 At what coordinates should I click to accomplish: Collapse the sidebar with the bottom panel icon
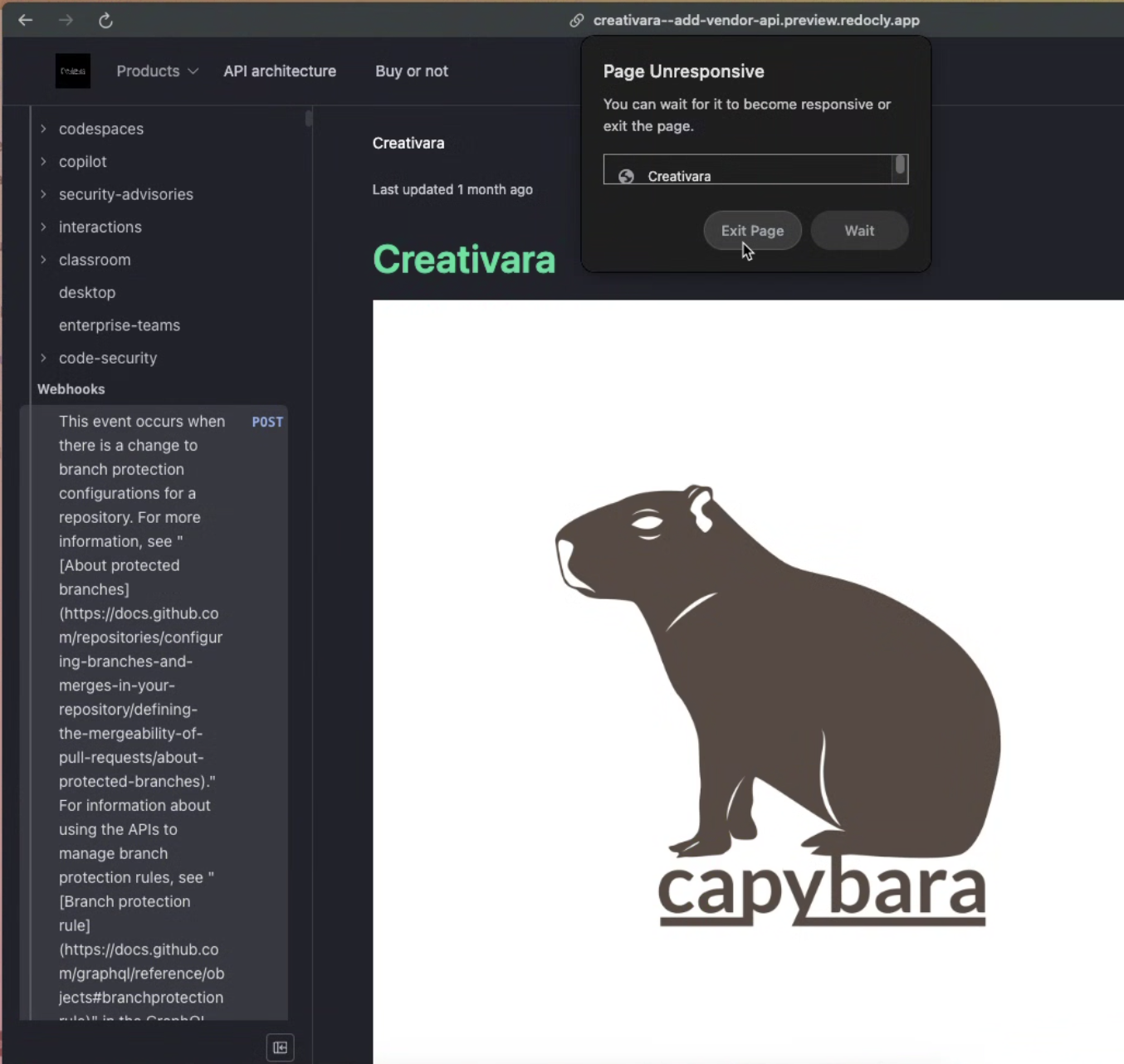coord(280,1047)
